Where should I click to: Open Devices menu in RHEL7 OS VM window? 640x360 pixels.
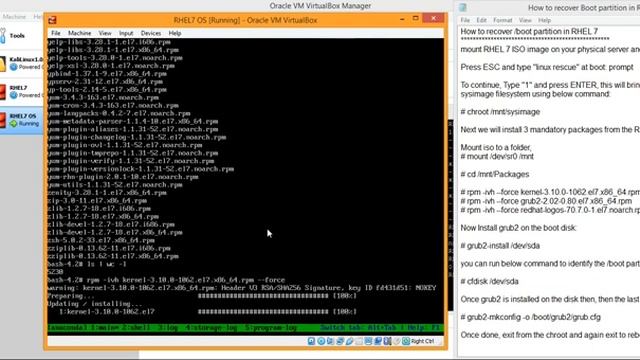click(x=151, y=33)
